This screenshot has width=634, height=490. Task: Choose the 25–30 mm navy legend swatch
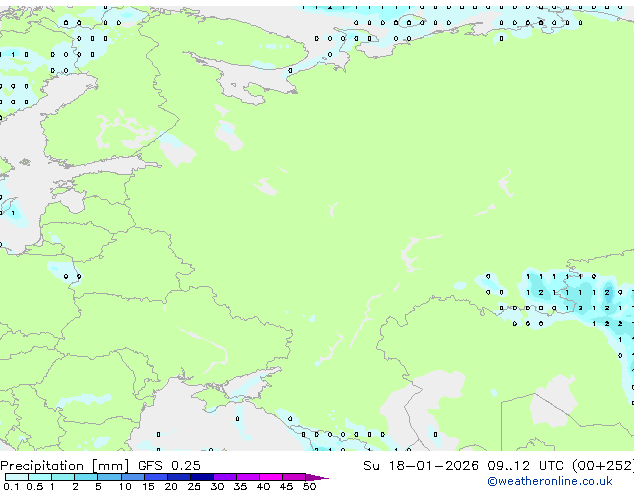202,477
